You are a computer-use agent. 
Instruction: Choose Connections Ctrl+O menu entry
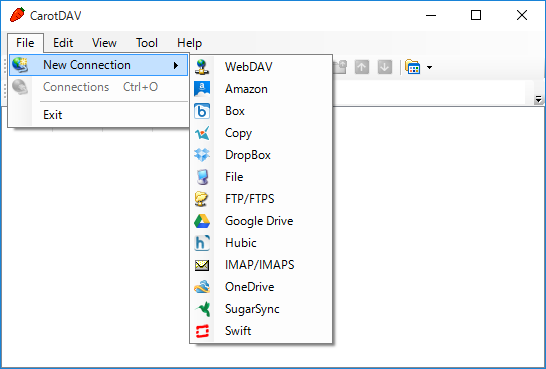click(99, 87)
